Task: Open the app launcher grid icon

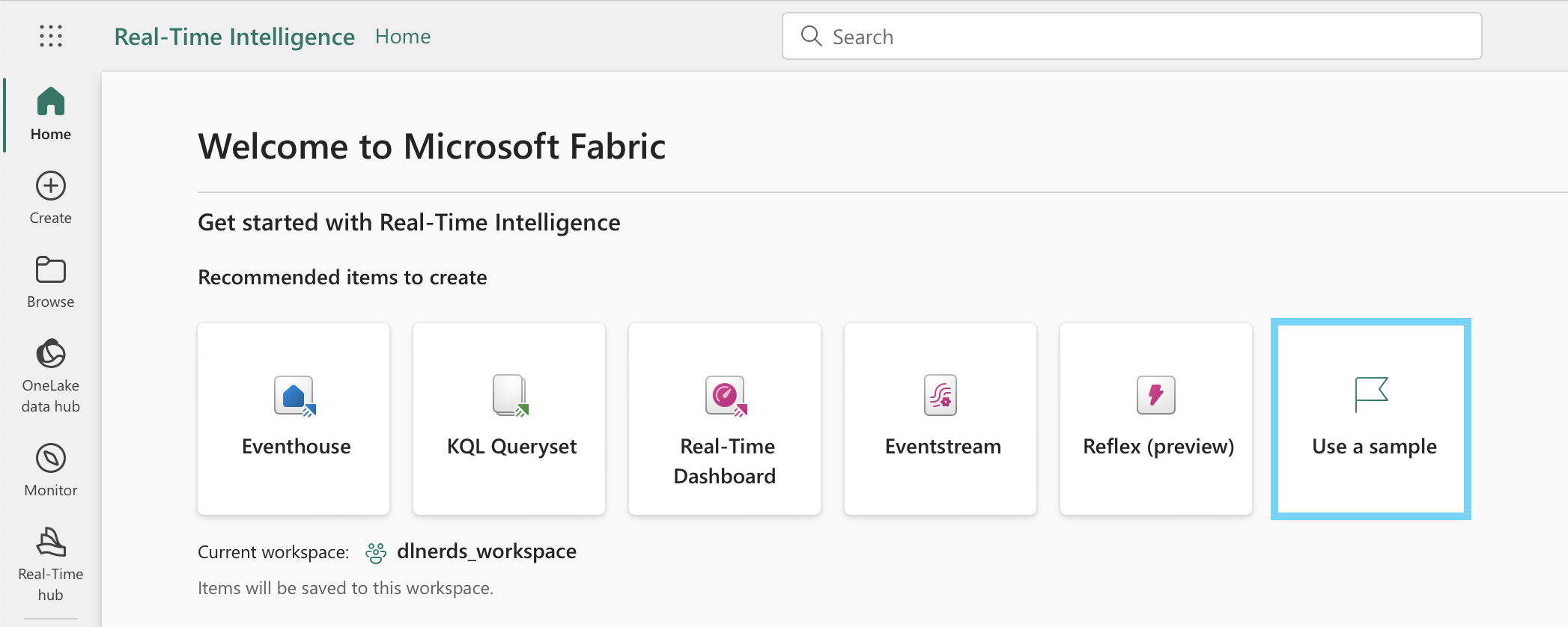Action: click(x=51, y=36)
